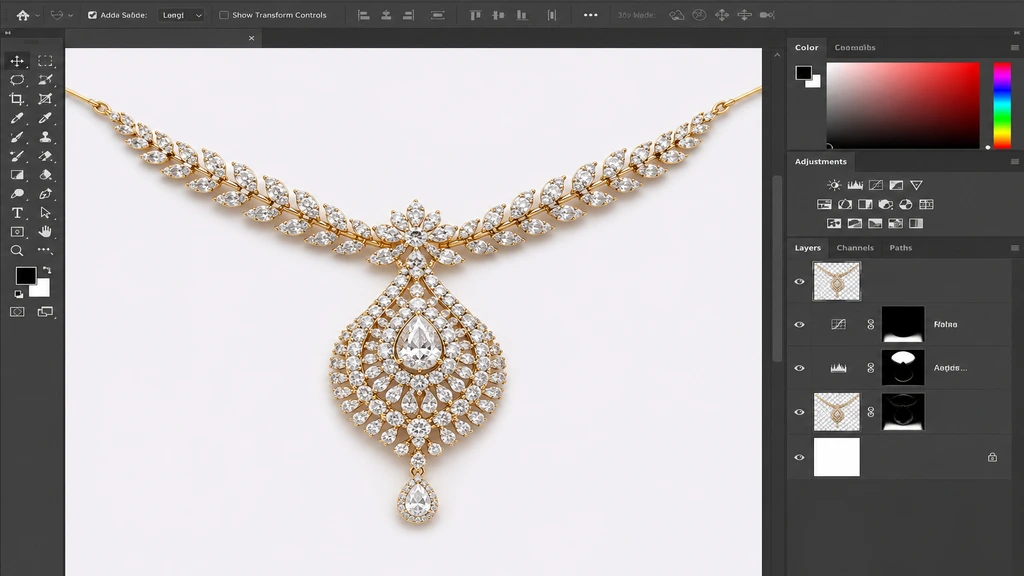Open the layer type dropdown in options bar
This screenshot has width=1024, height=576.
coord(181,15)
